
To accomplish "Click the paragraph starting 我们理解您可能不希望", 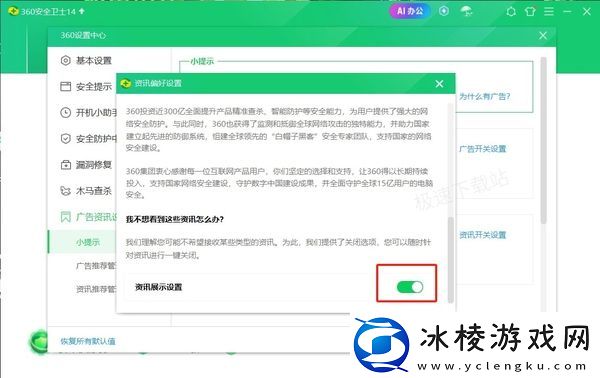I will [278, 249].
